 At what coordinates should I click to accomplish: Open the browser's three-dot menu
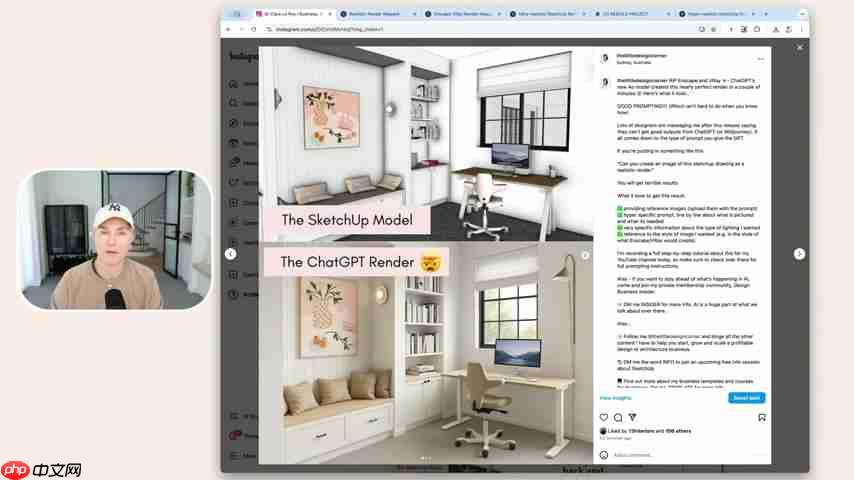pyautogui.click(x=802, y=29)
